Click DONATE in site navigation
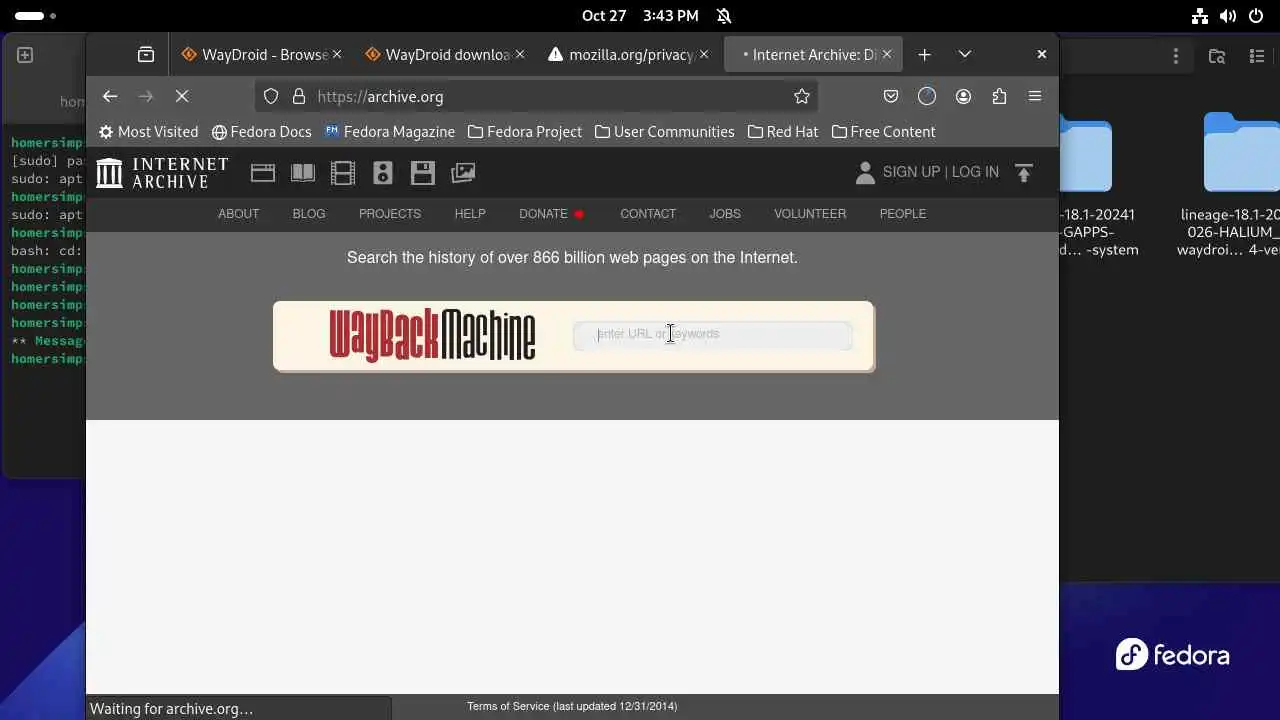Screen dimensions: 1280x720 tap(543, 214)
